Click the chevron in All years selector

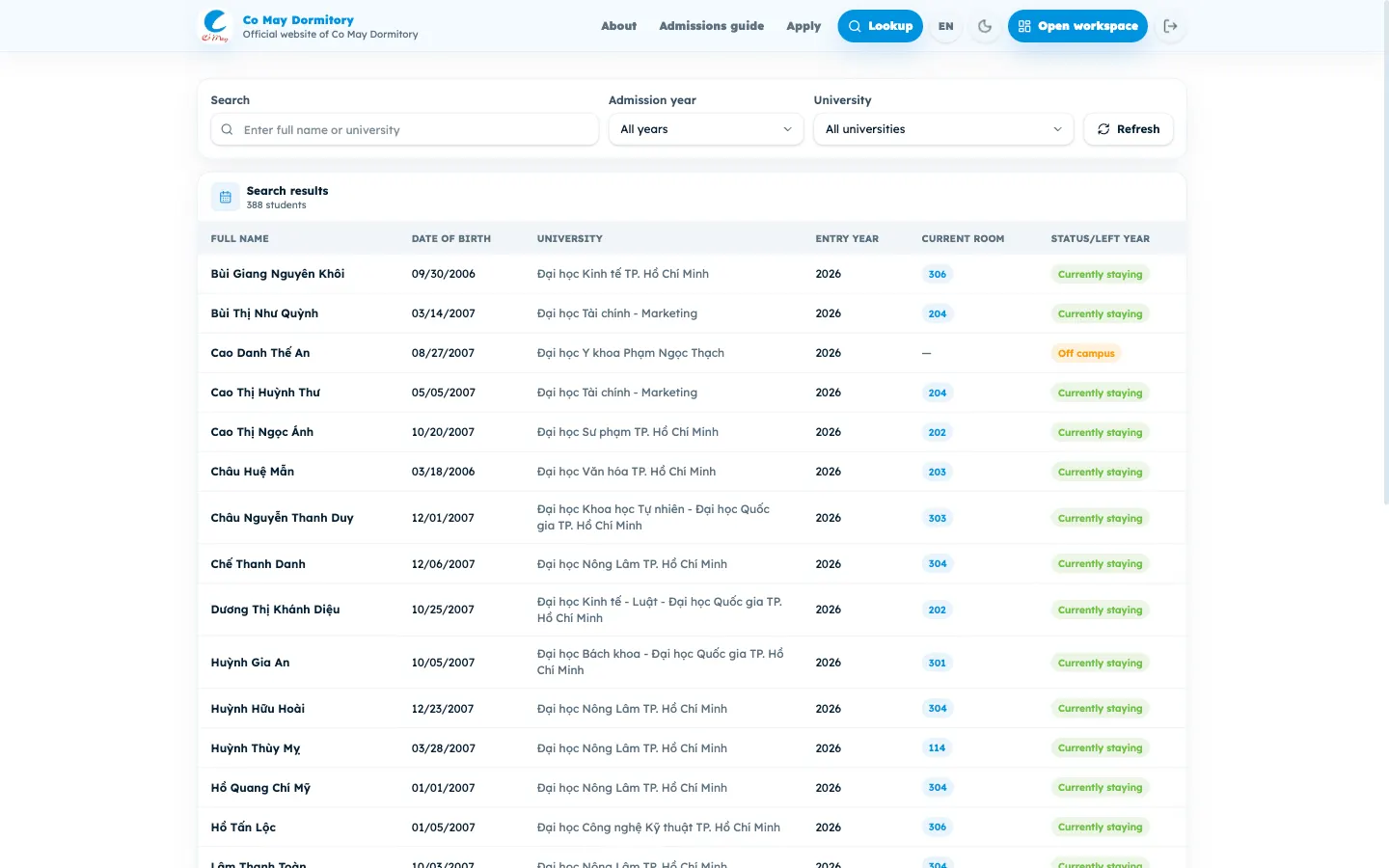click(787, 129)
